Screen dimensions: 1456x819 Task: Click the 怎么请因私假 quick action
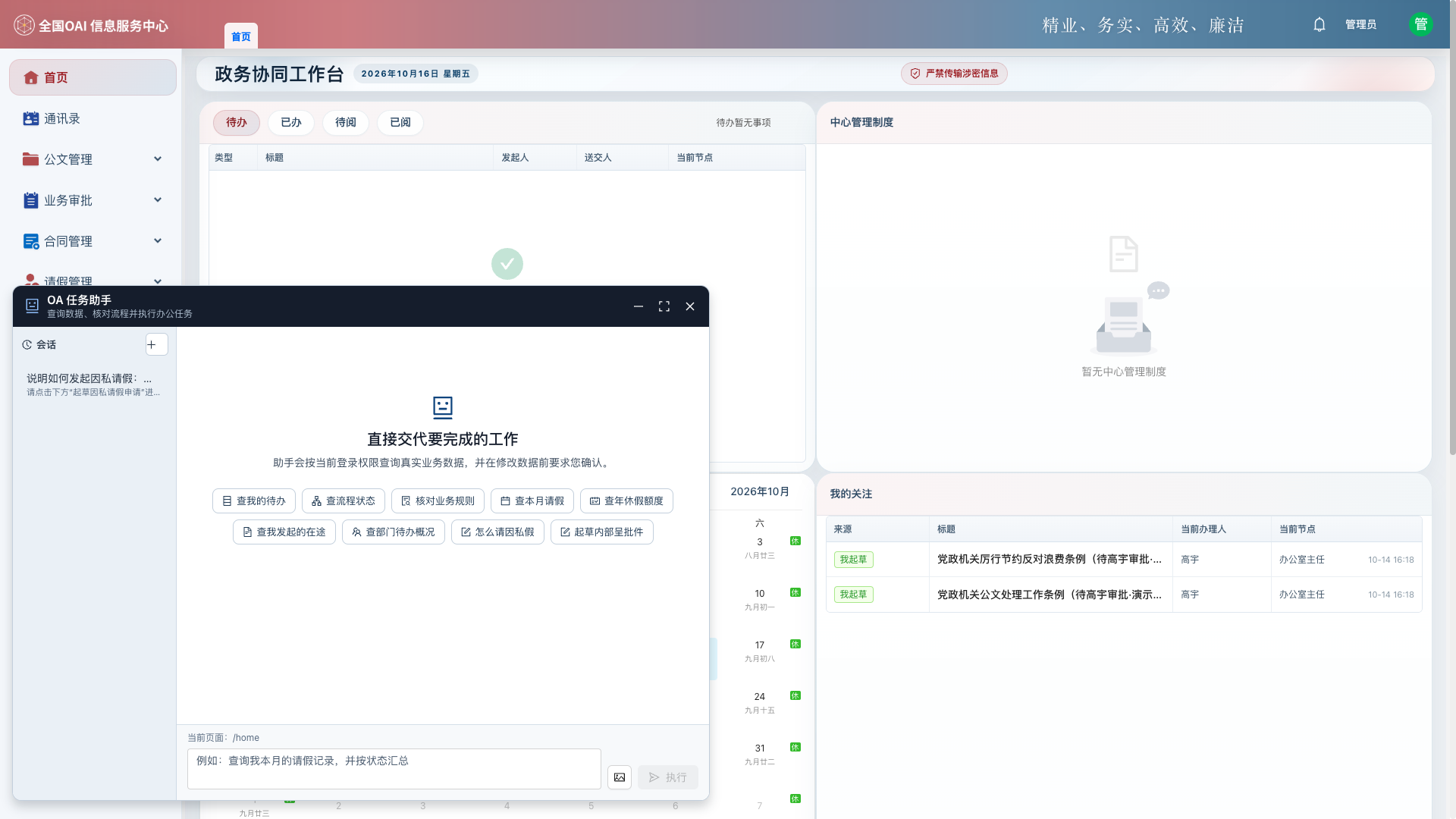point(497,532)
